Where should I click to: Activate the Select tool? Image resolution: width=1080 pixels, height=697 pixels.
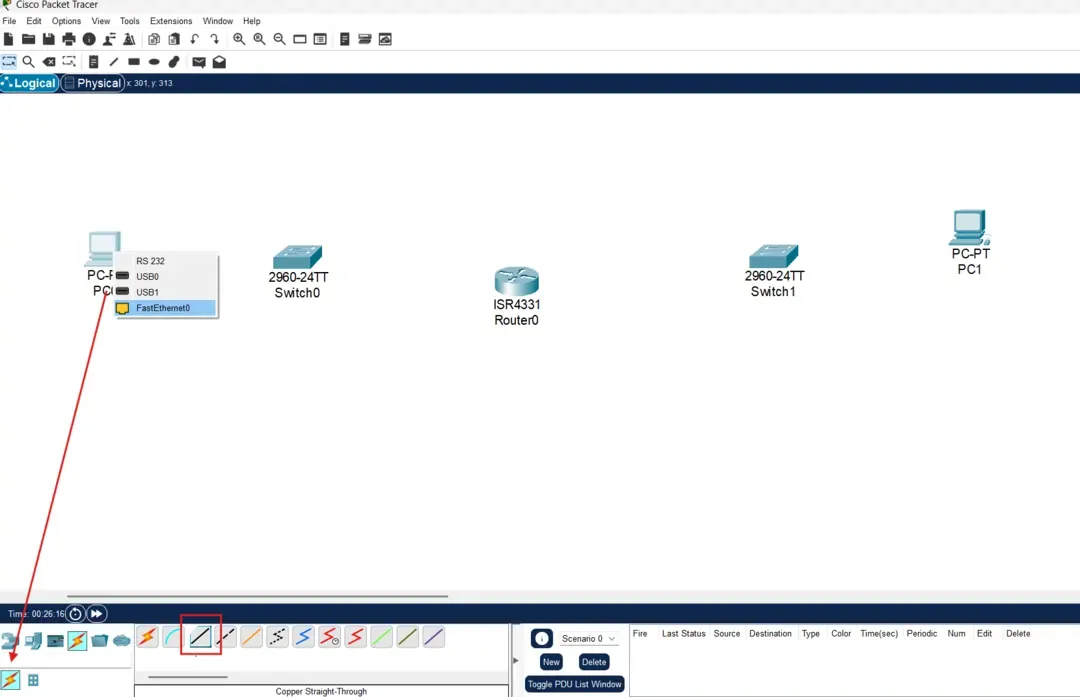pyautogui.click(x=8, y=62)
